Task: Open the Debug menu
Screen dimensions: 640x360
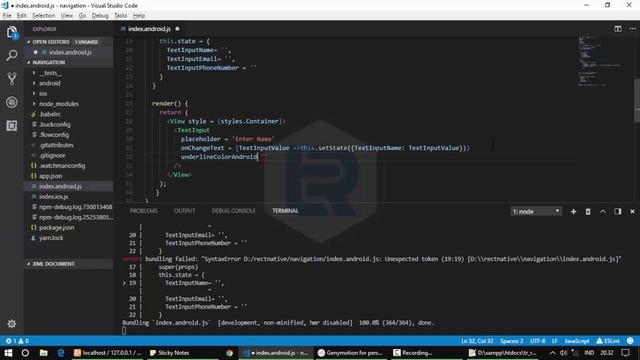Action: pyautogui.click(x=100, y=16)
